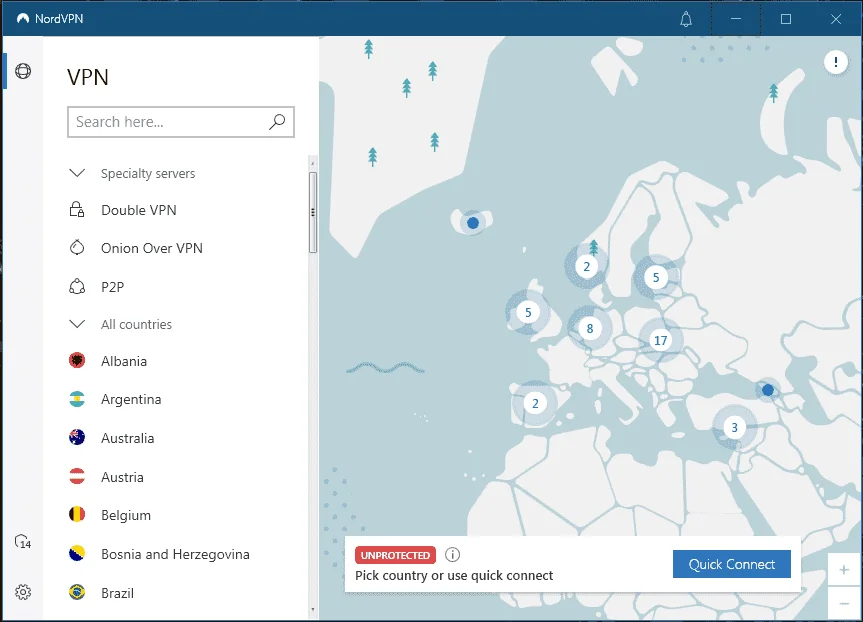Screen dimensions: 863x622
Task: Select the 2-server cluster over Norway
Action: pos(586,267)
